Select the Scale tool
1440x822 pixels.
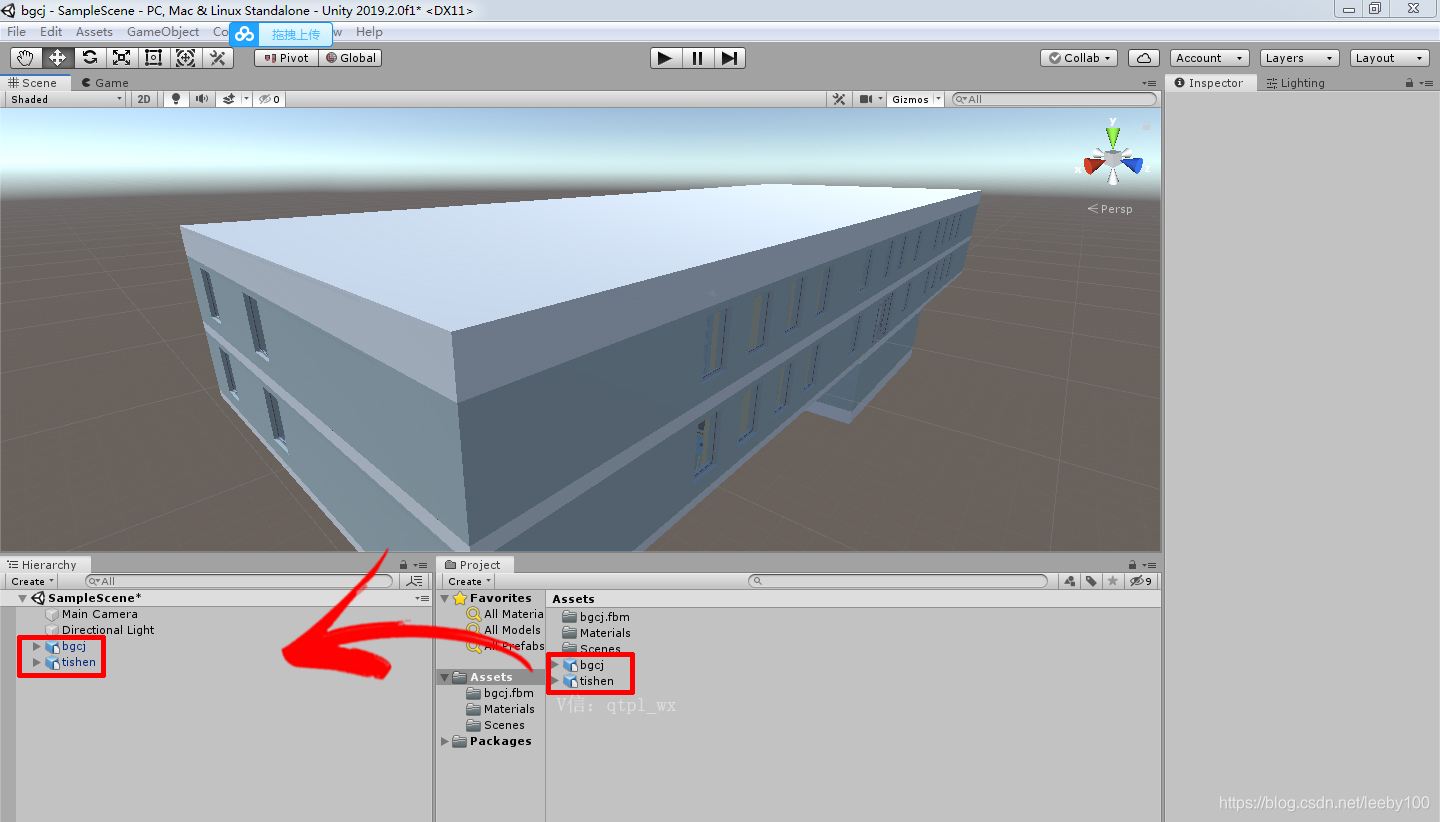pyautogui.click(x=121, y=58)
